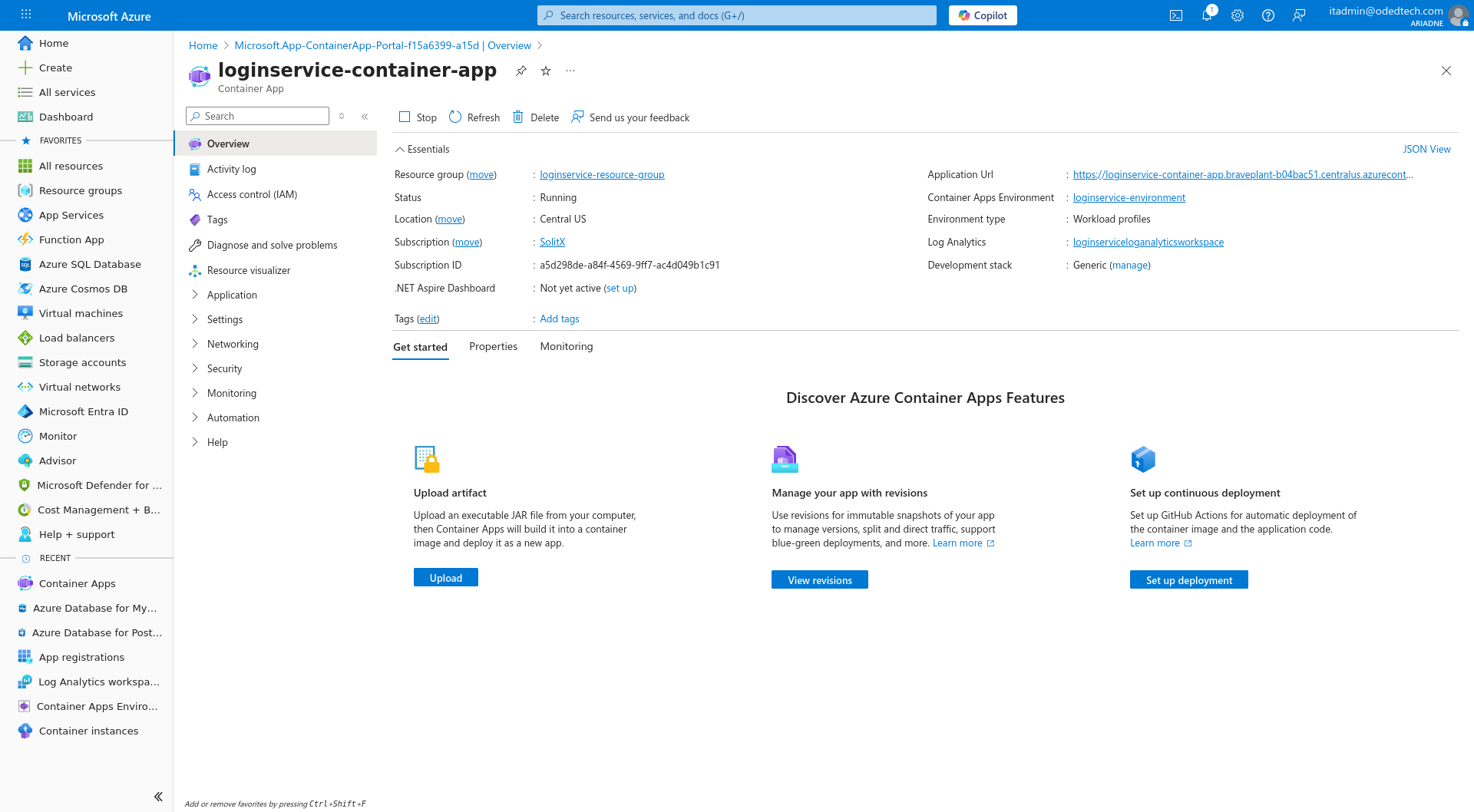This screenshot has height=812, width=1474.
Task: Close the container app blade
Action: point(1446,71)
